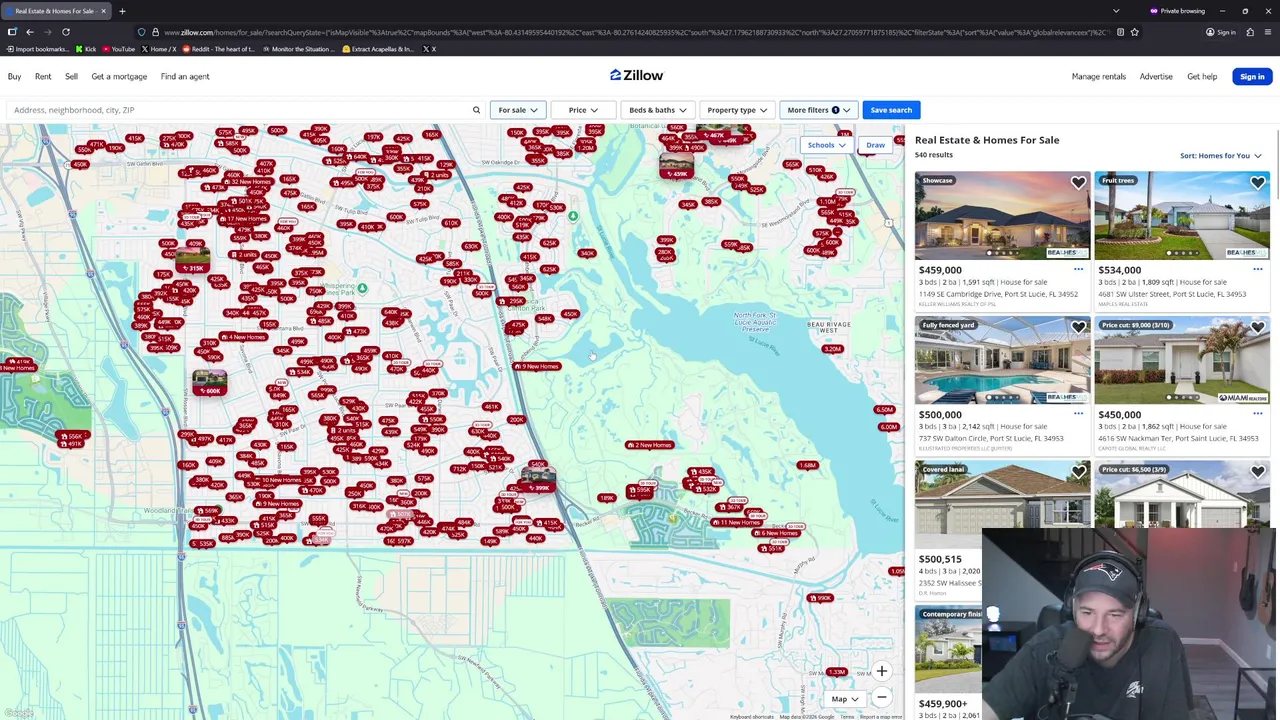Save the $459,000 home with heart icon
The height and width of the screenshot is (720, 1280).
coord(1078,183)
